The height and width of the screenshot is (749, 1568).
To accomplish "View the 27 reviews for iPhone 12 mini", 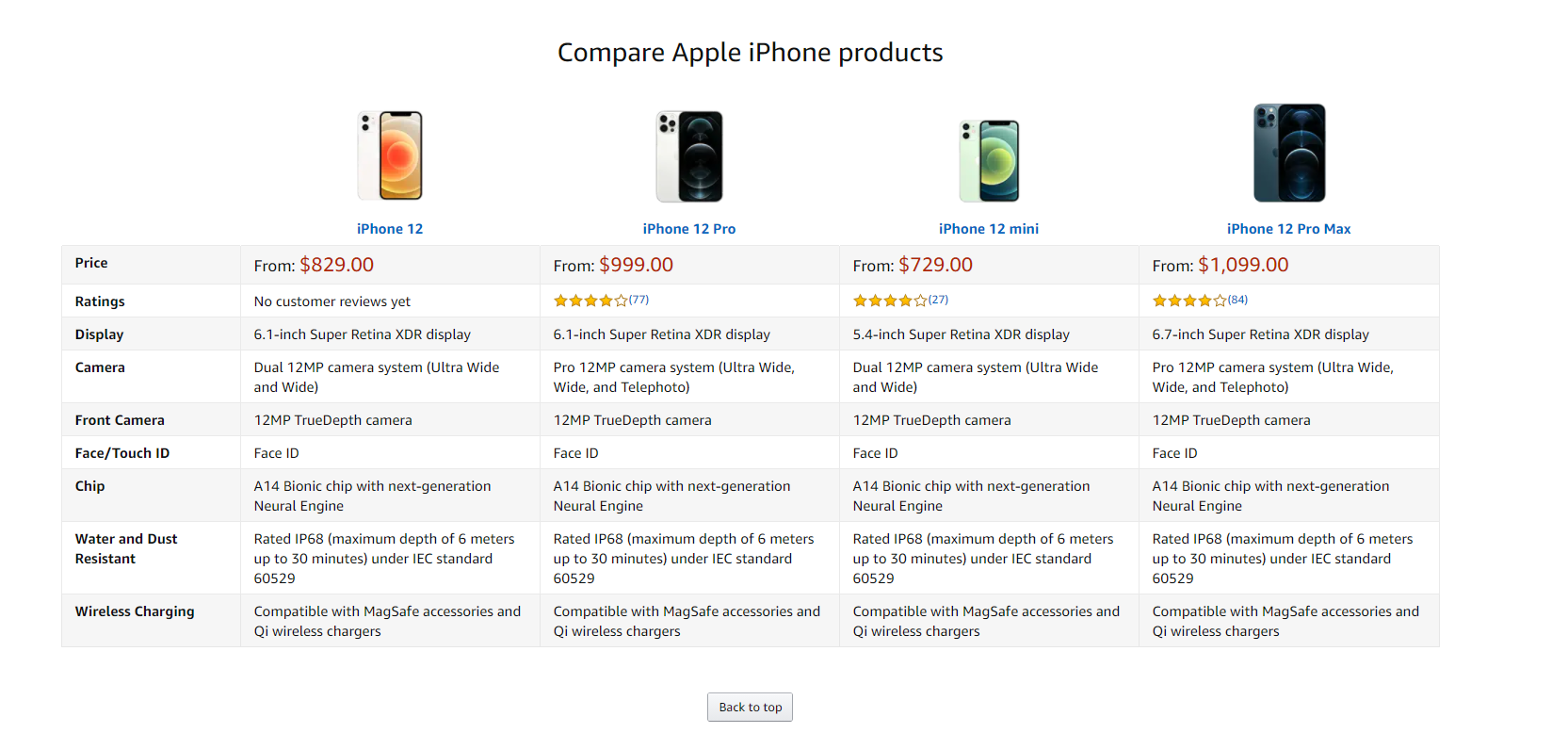I will (939, 300).
